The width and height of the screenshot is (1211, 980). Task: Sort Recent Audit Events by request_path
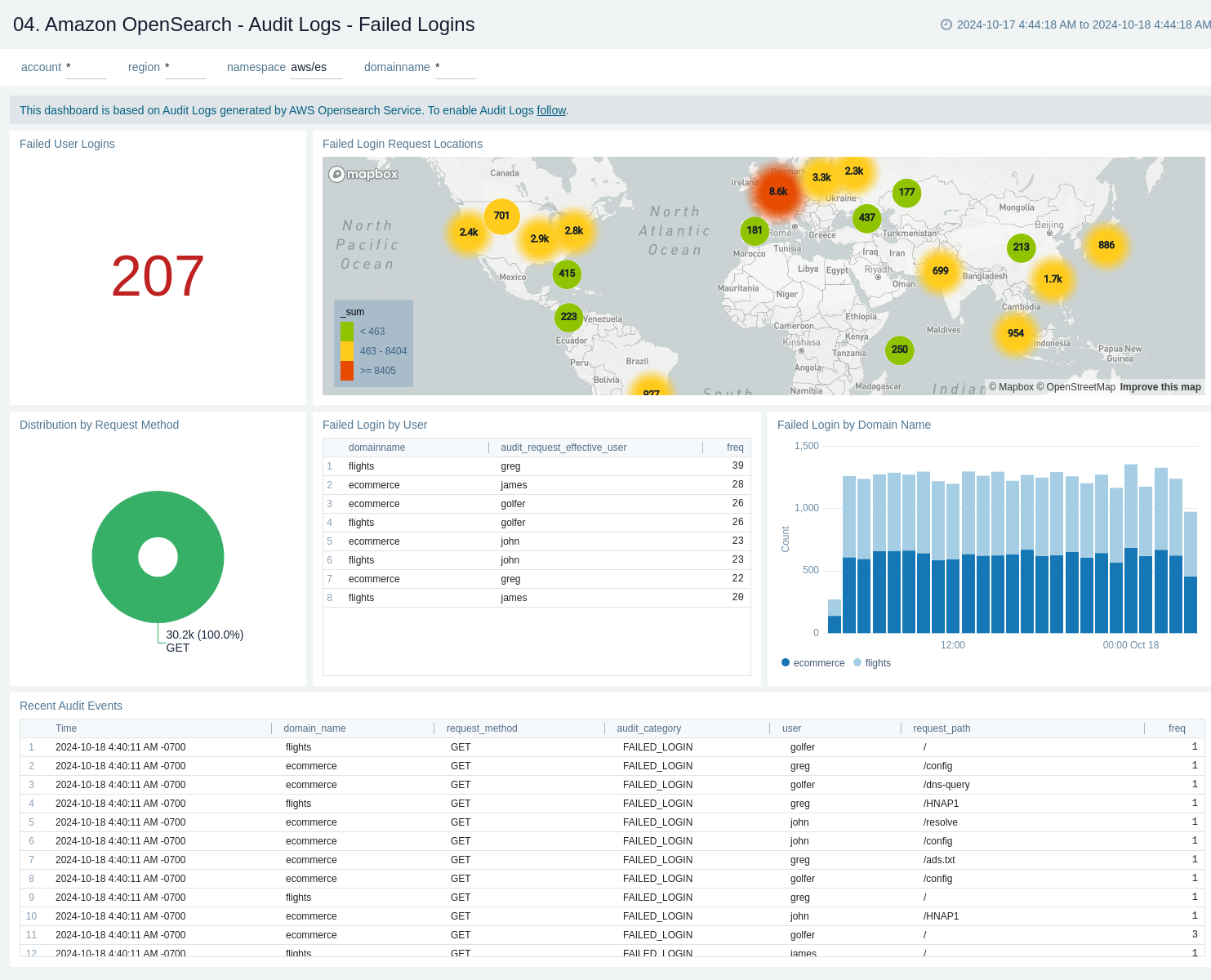(942, 728)
